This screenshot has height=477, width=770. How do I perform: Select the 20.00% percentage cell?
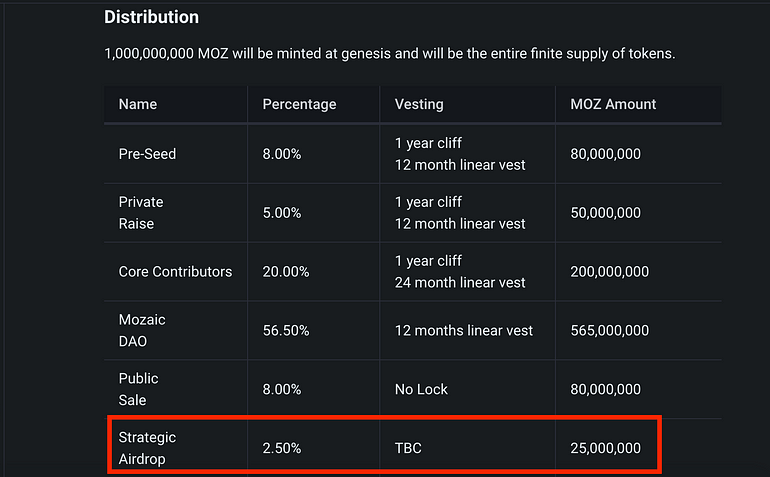(x=286, y=271)
